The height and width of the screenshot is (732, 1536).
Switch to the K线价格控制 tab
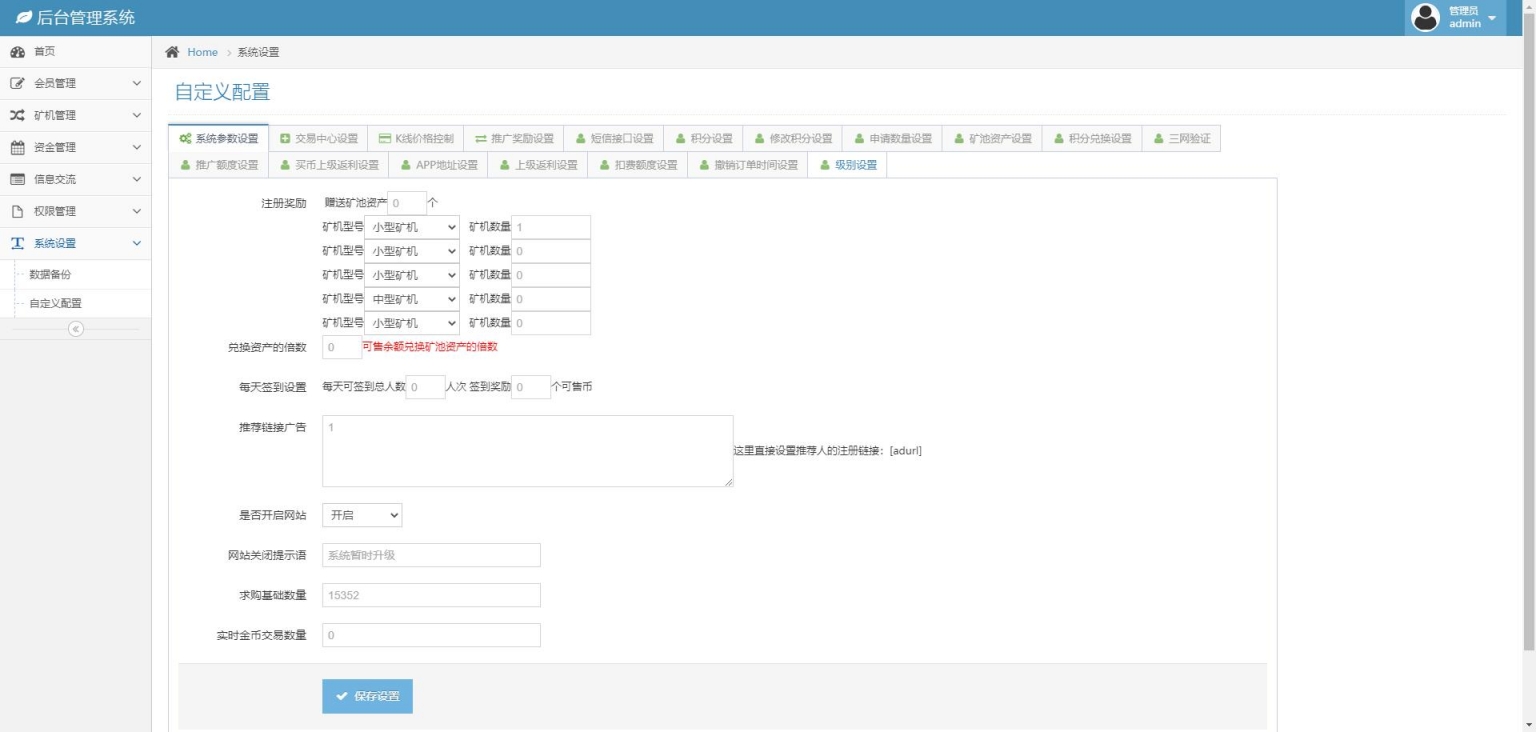point(416,139)
